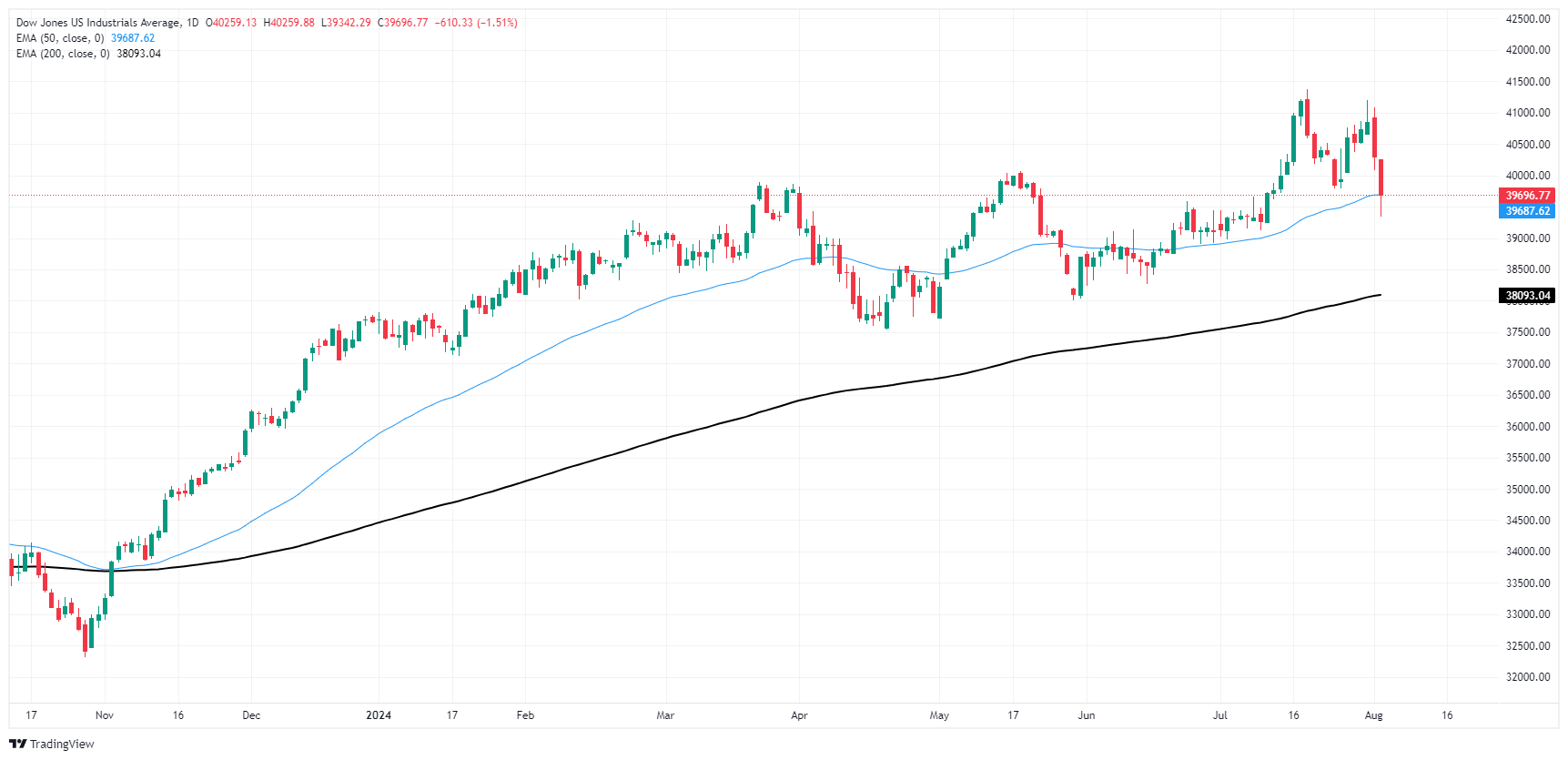Open the TradingView text link

[62, 744]
